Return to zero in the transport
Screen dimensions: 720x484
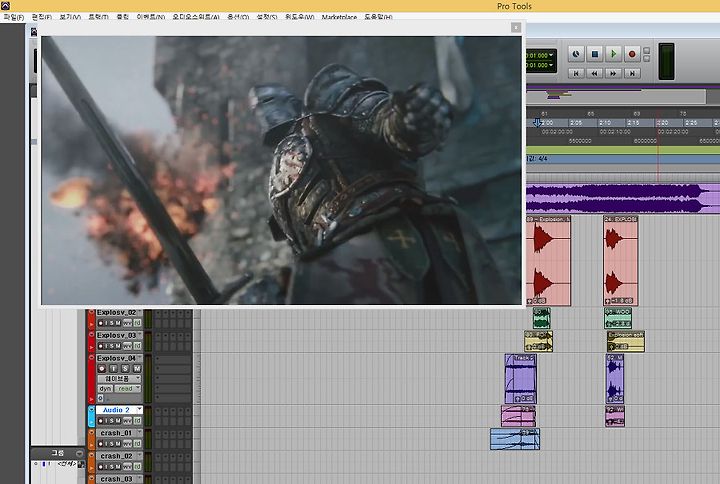(576, 73)
